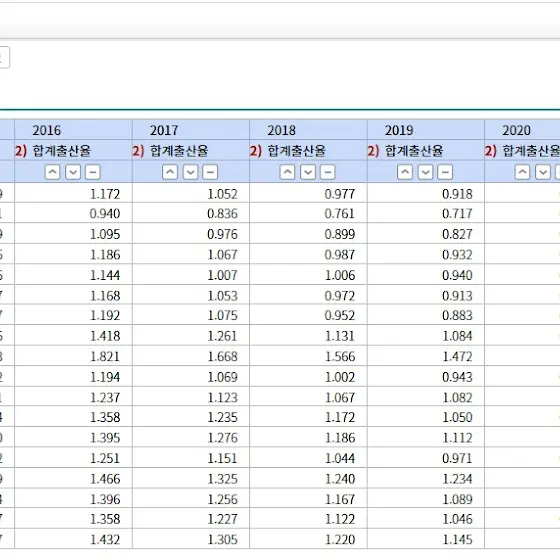Clear 2017 column sorting with minus icon
This screenshot has width=560, height=560.
pyautogui.click(x=210, y=172)
